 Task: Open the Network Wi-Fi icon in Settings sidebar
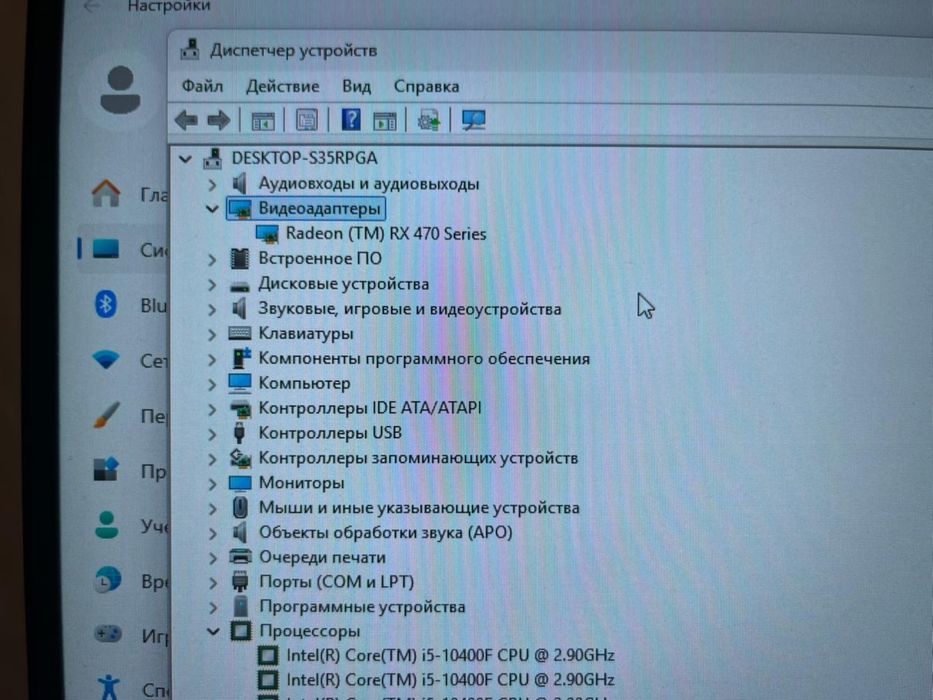106,359
